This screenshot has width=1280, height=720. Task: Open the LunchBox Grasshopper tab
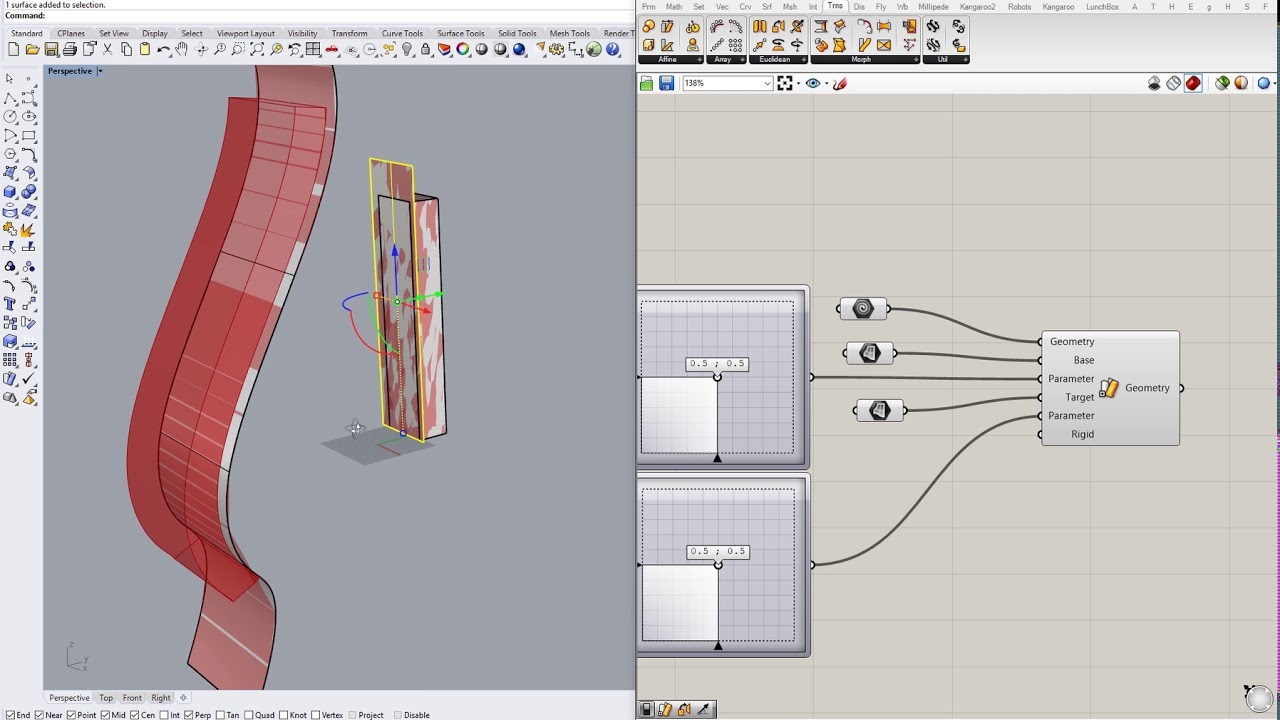(x=1102, y=7)
